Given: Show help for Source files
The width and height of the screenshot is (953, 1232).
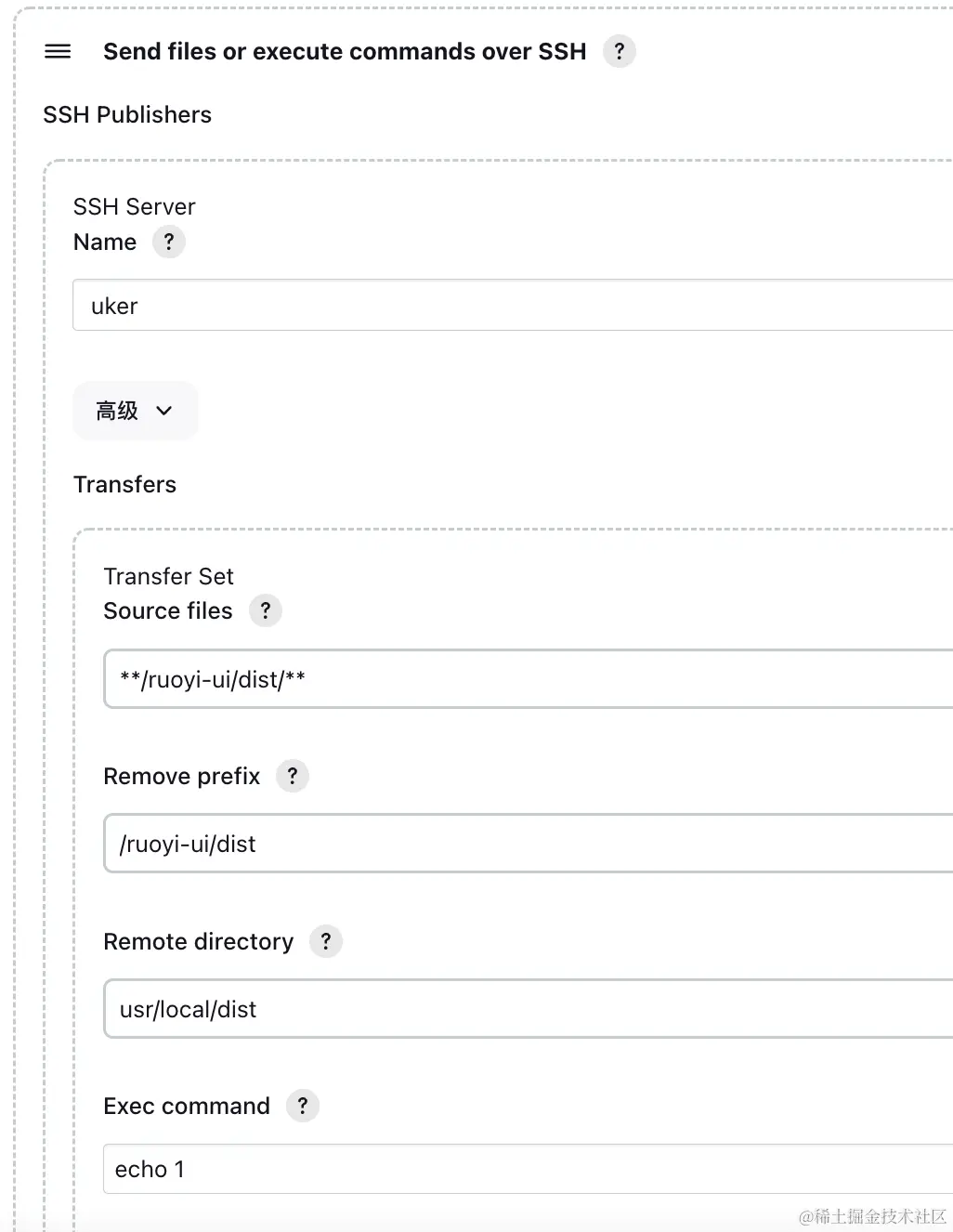Looking at the screenshot, I should pyautogui.click(x=265, y=610).
